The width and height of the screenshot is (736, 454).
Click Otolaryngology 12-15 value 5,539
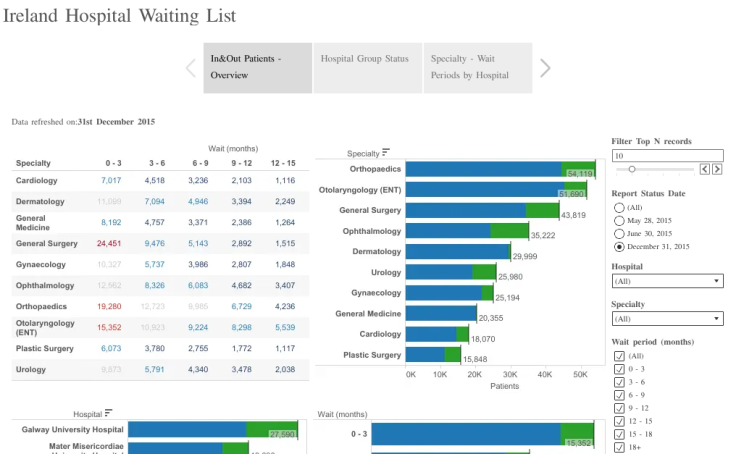coord(285,327)
